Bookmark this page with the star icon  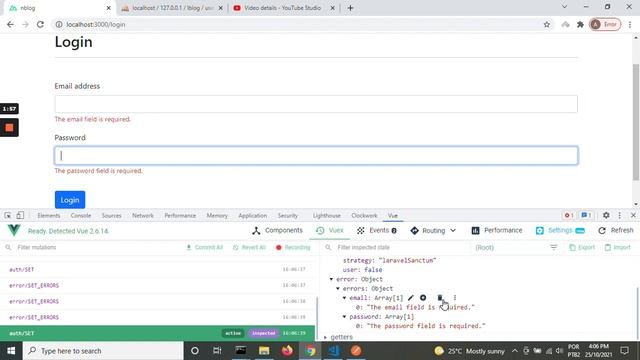click(x=547, y=24)
